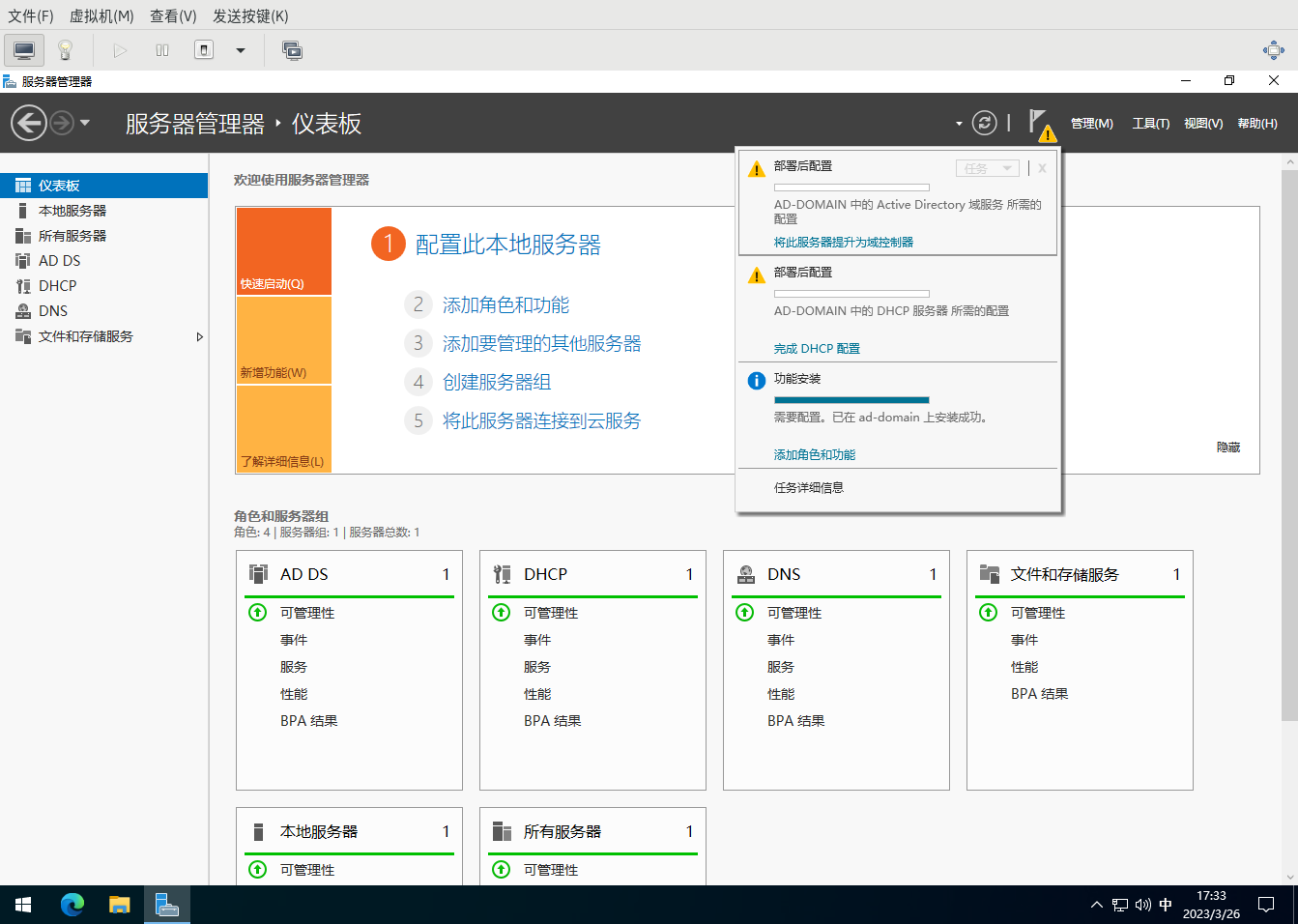Dismiss the first notification with its X

(1042, 168)
